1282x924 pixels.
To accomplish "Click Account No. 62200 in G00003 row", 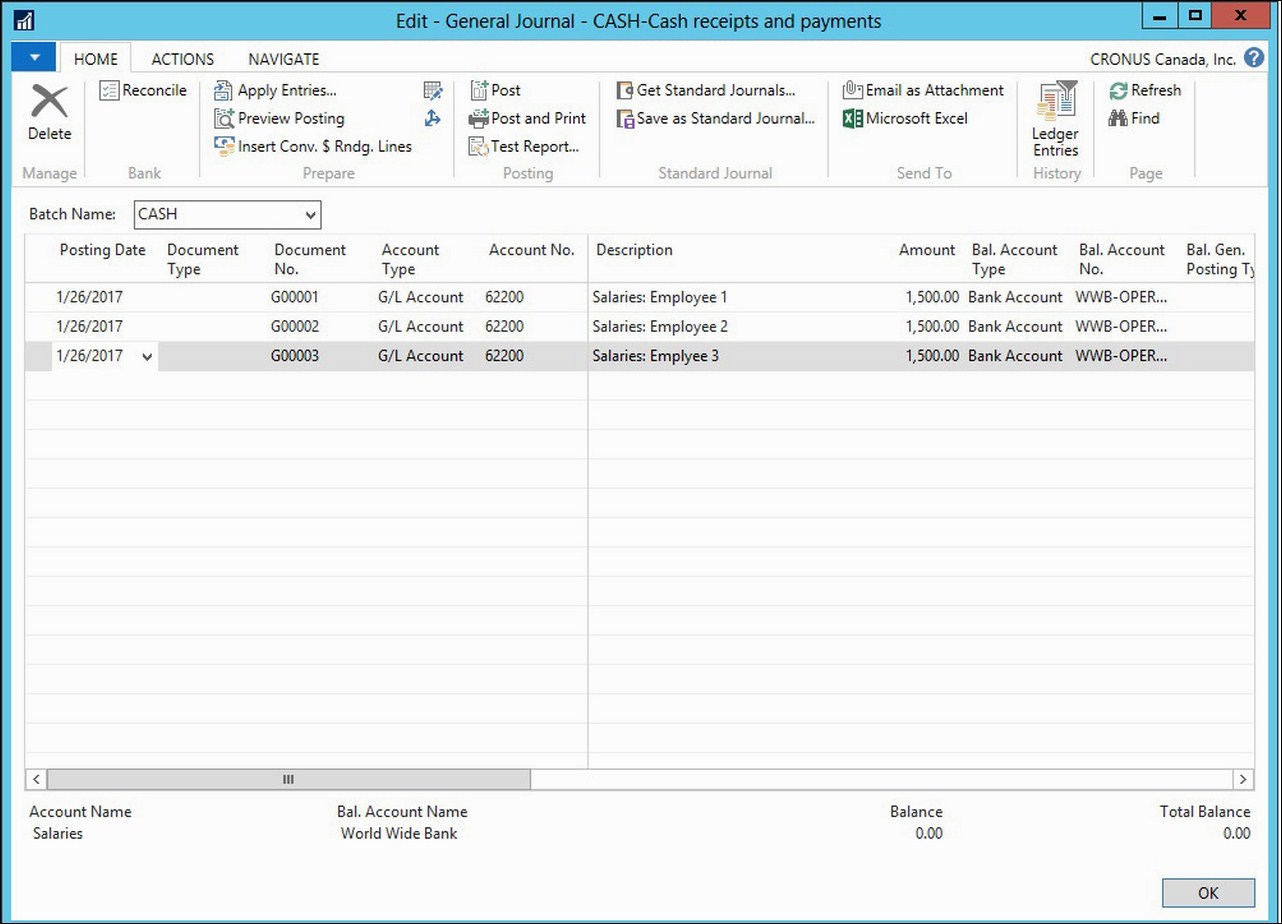I will [504, 356].
